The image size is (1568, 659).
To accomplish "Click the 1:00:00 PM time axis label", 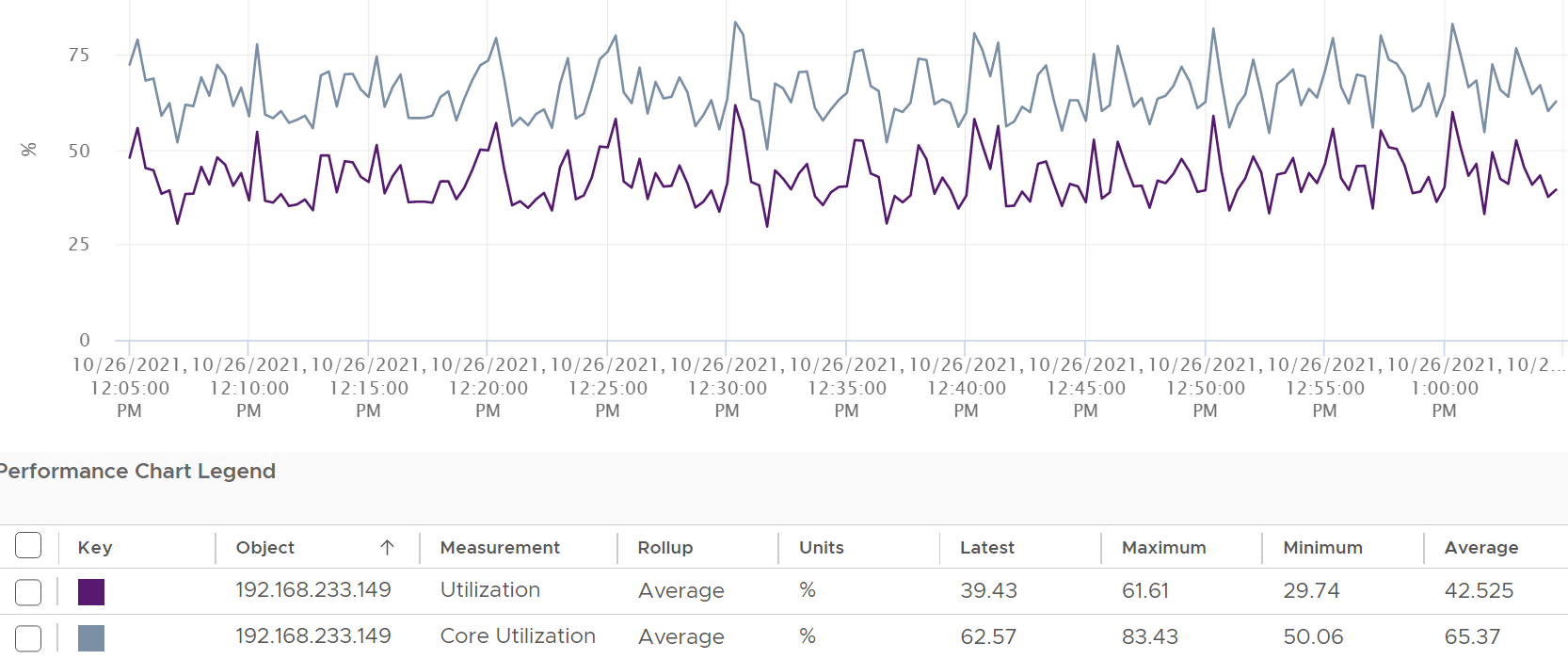I will [1444, 387].
